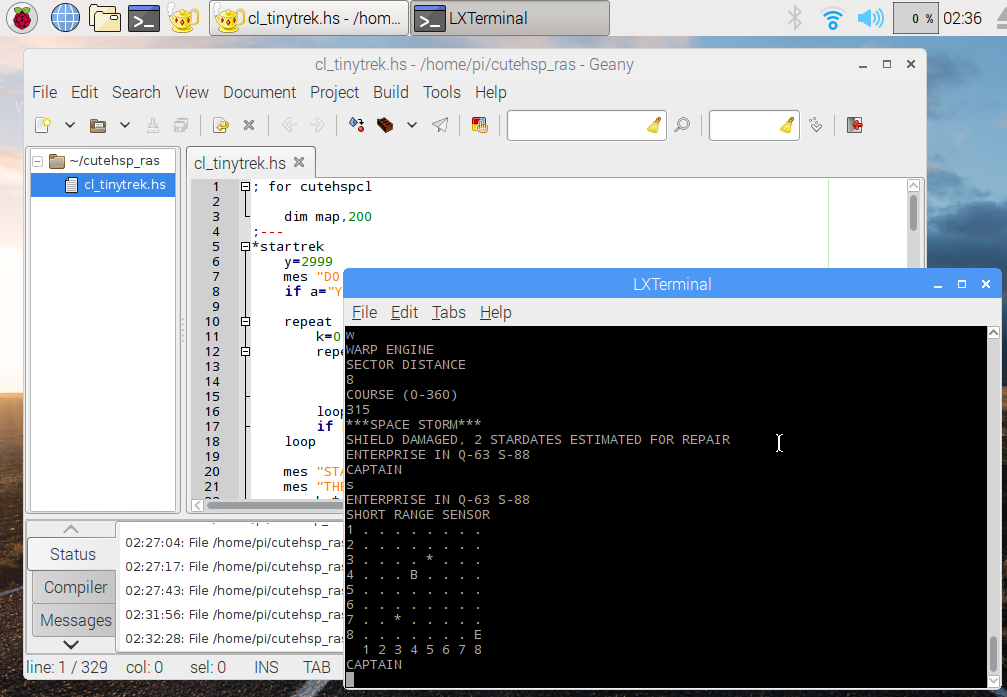Click the goto line input field
Image resolution: width=1007 pixels, height=697 pixels.
tap(745, 125)
